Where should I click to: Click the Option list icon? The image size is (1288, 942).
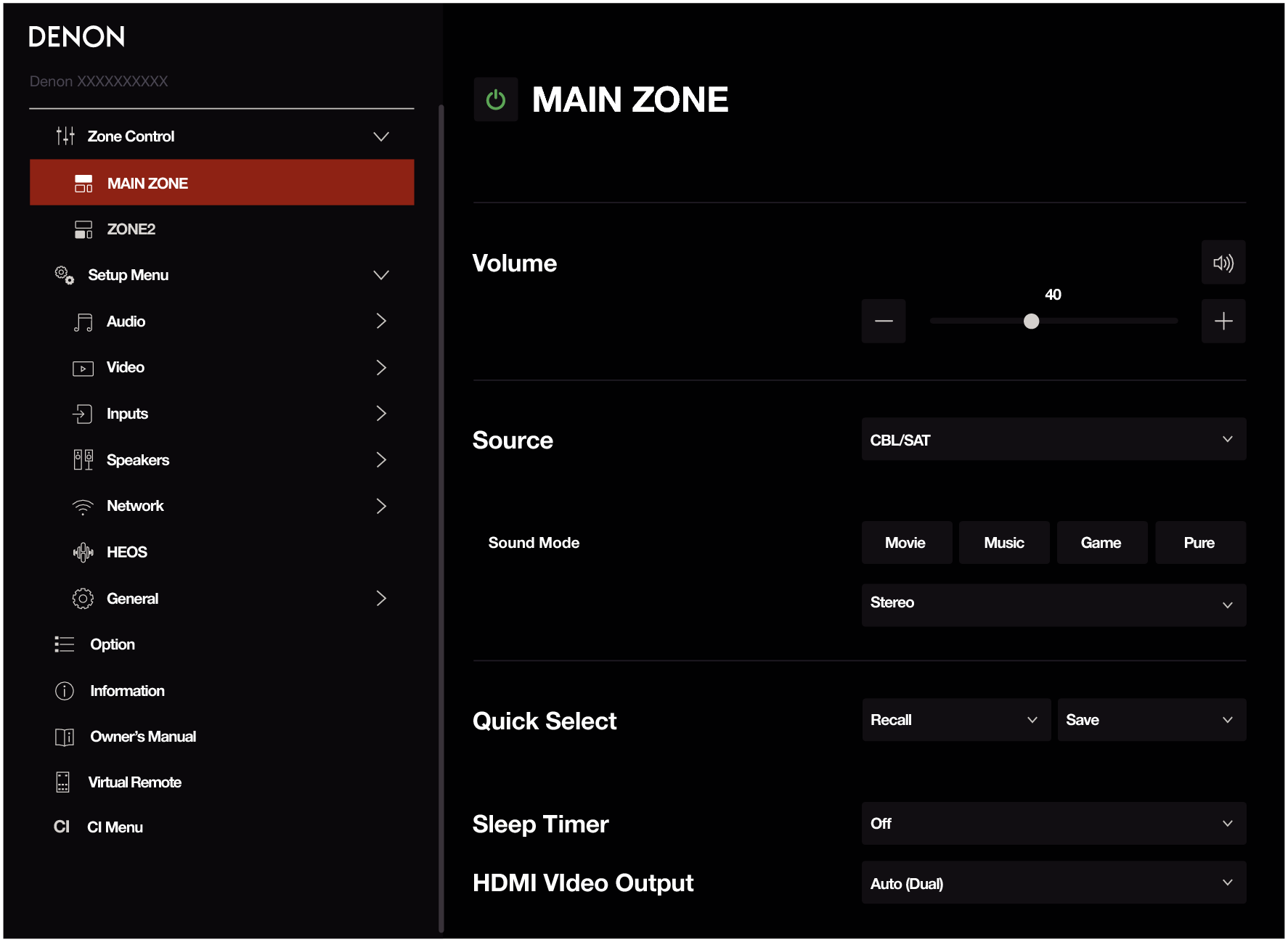tap(65, 644)
